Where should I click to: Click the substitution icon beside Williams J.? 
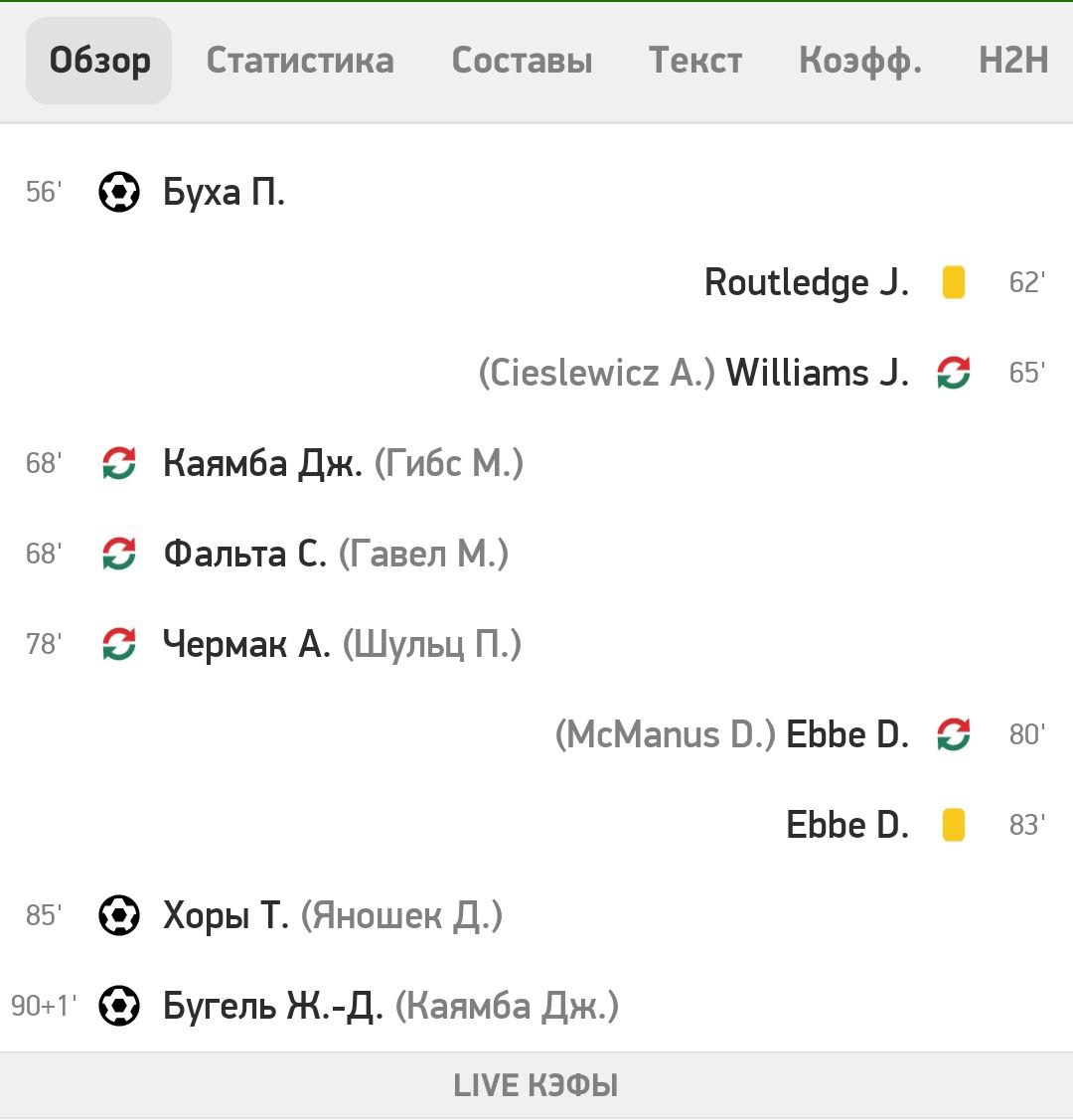click(953, 372)
